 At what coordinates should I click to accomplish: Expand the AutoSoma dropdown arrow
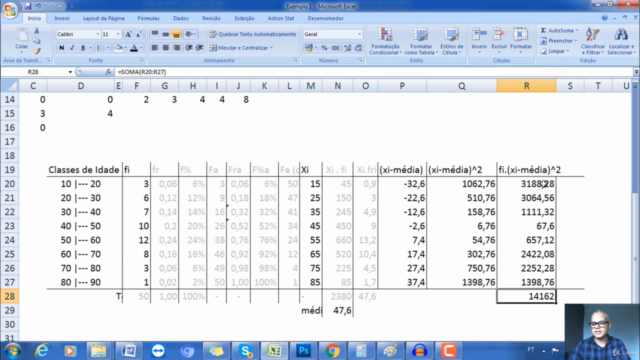577,31
